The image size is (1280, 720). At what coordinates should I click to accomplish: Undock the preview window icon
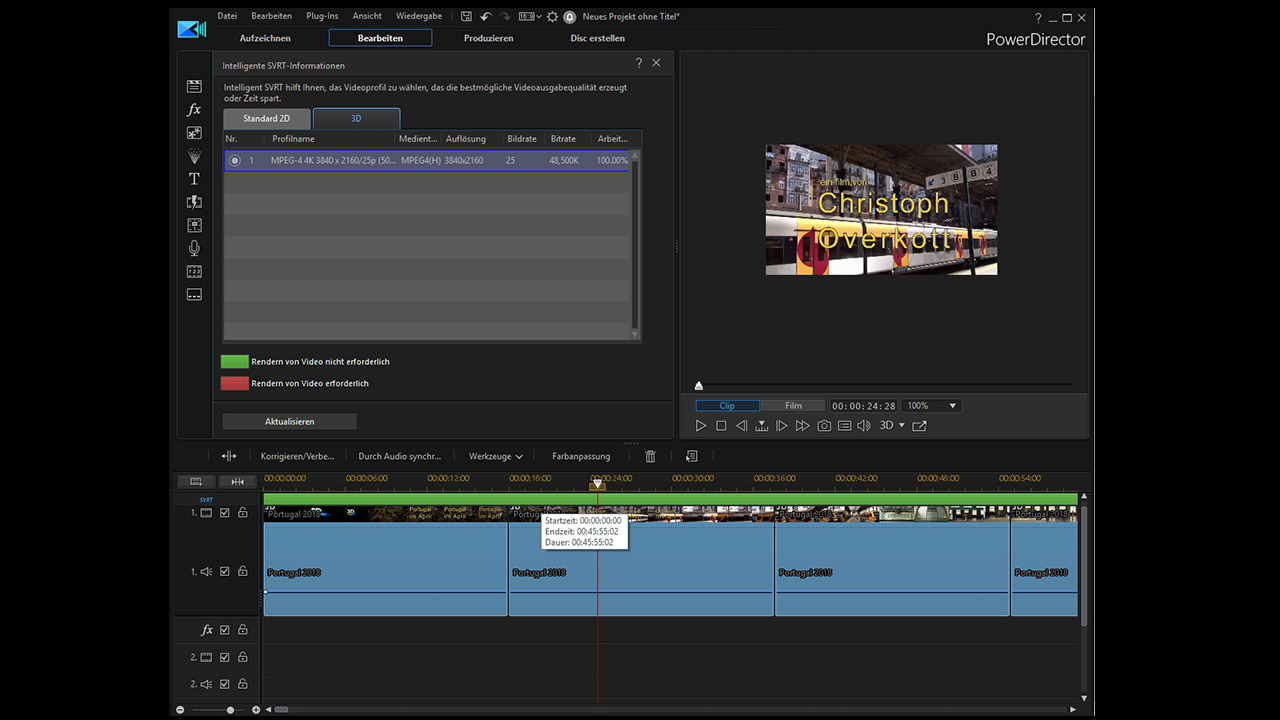click(x=919, y=426)
